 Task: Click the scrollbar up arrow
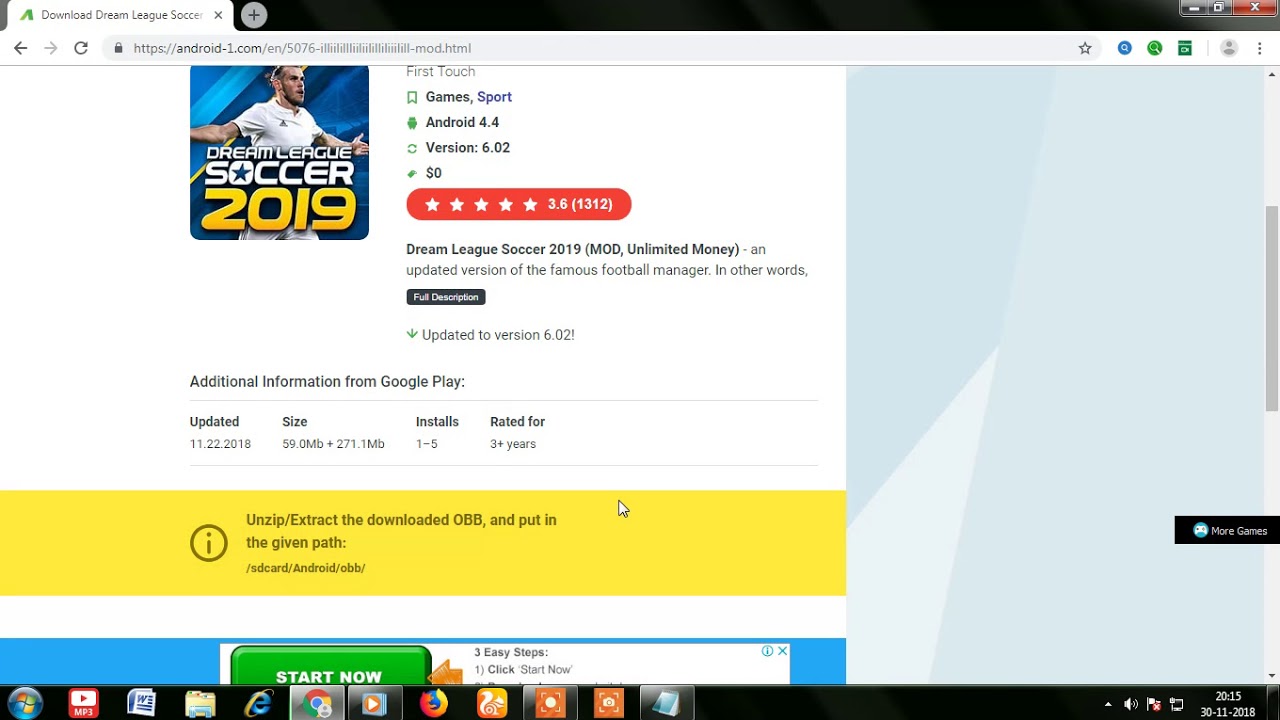(1272, 74)
